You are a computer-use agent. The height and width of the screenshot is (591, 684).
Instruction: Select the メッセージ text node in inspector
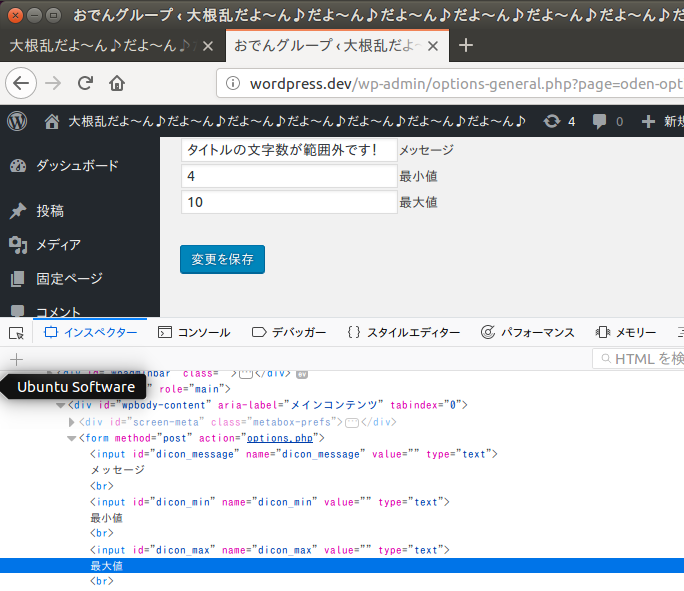pyautogui.click(x=117, y=470)
